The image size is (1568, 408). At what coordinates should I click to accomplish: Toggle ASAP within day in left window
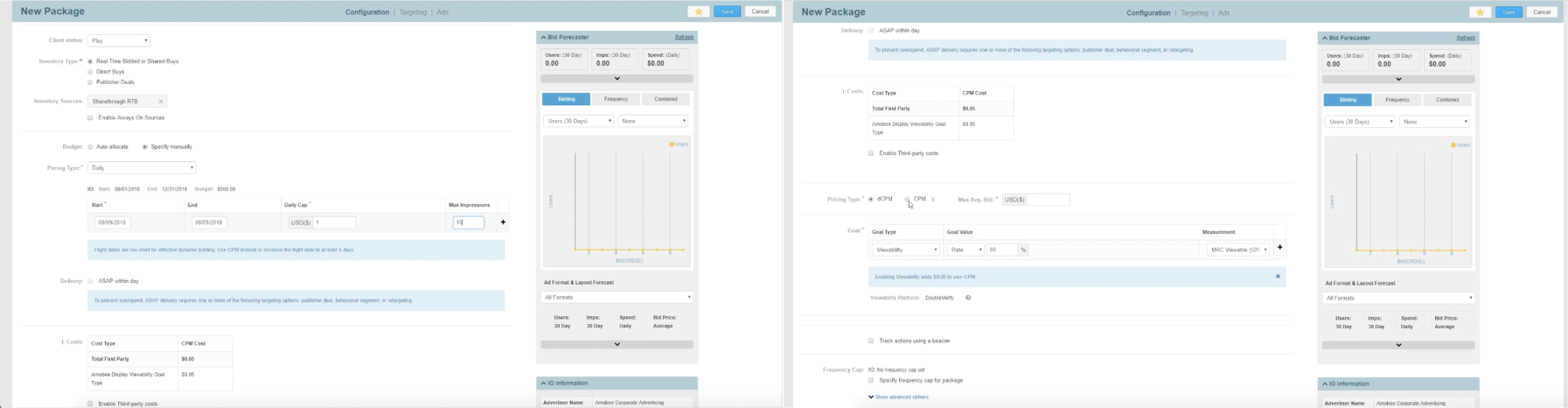click(x=90, y=281)
